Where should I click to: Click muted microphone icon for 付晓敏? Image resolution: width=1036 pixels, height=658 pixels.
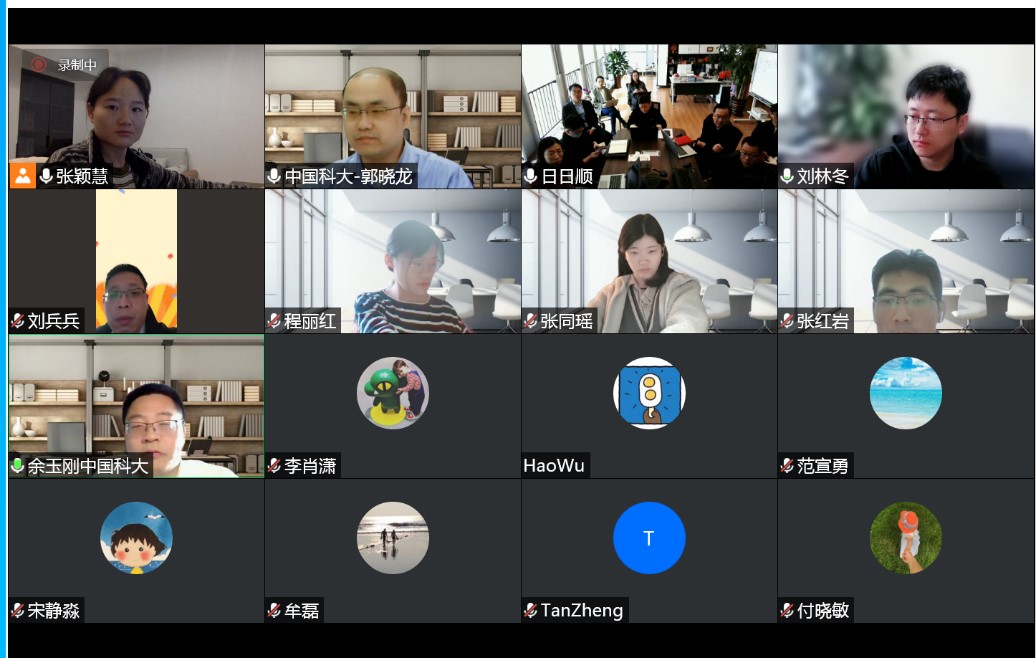point(787,610)
